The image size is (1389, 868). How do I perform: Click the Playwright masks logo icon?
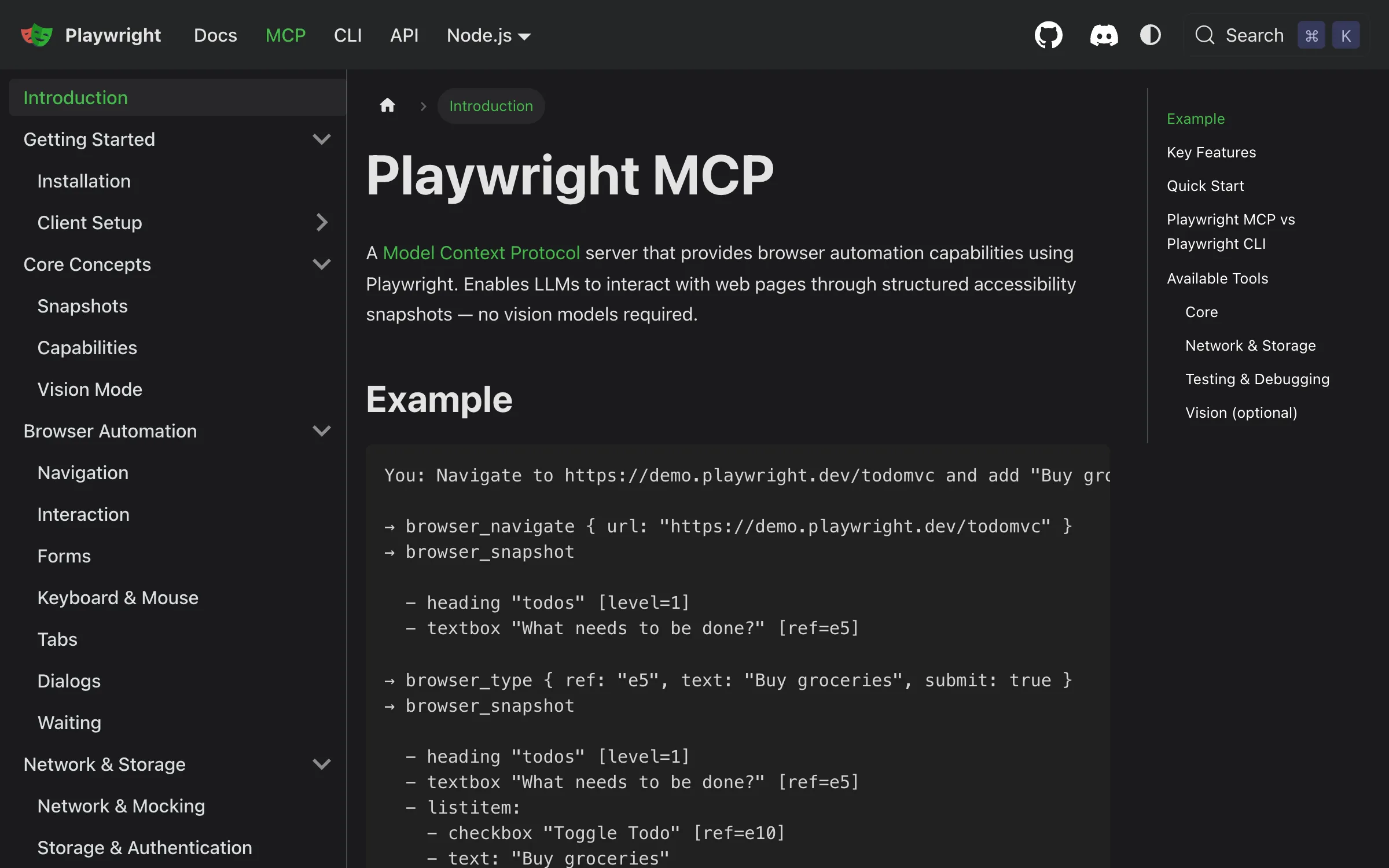point(36,35)
